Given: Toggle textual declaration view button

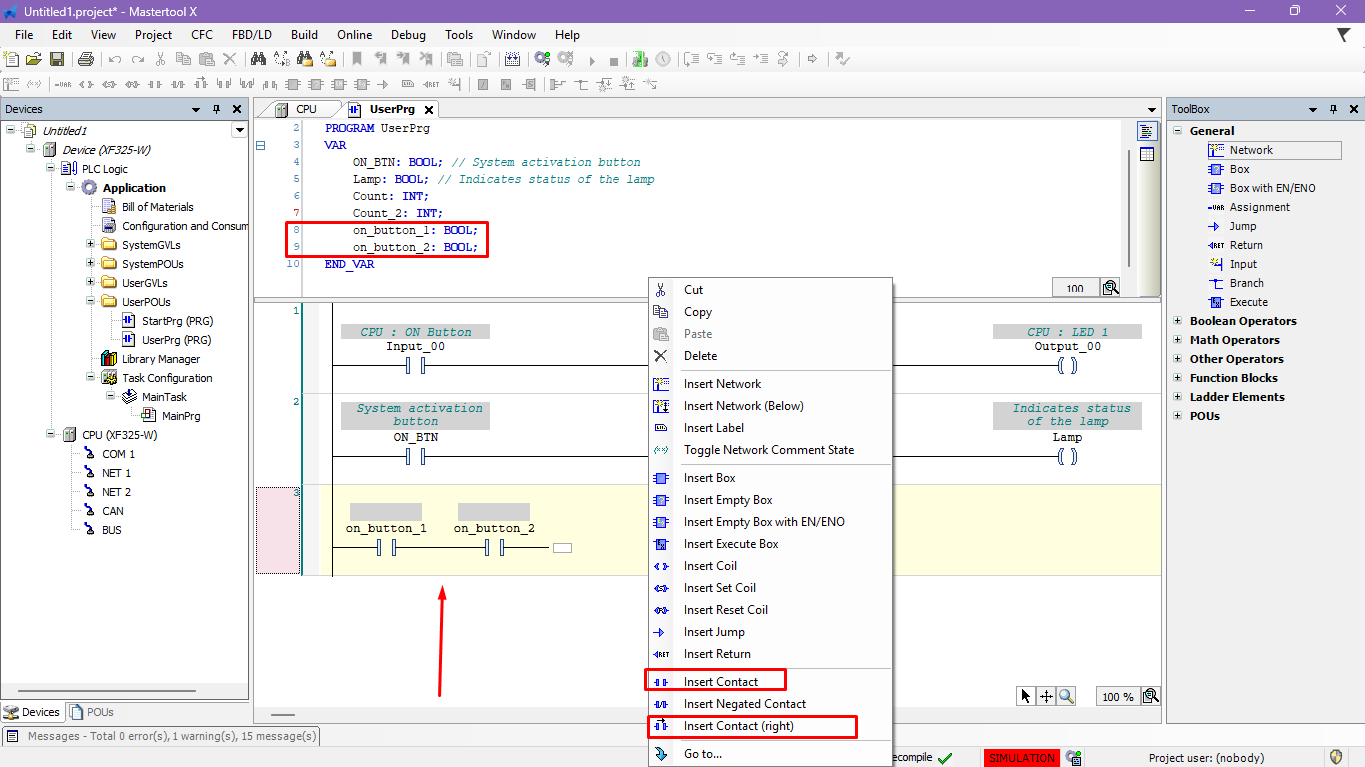Looking at the screenshot, I should 1146,131.
